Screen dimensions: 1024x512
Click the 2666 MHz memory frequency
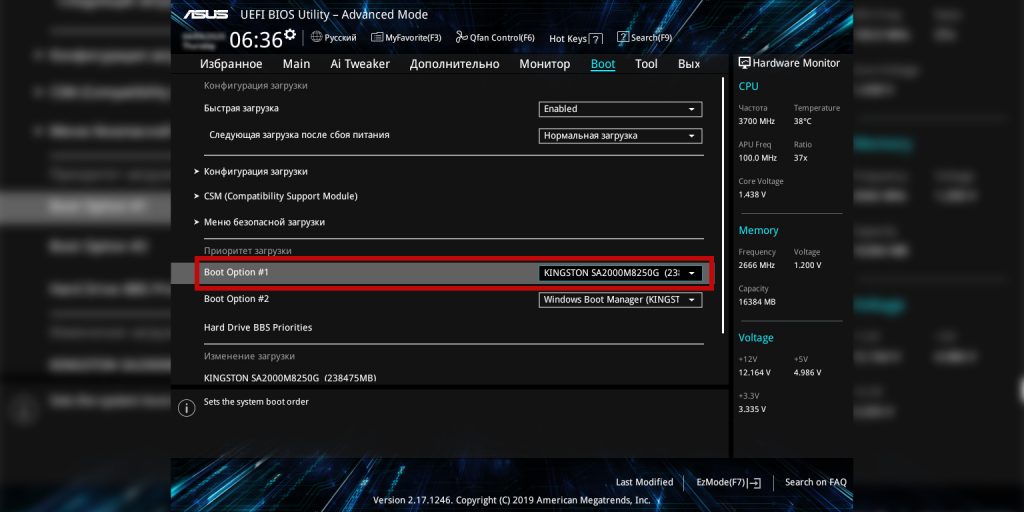(756, 265)
